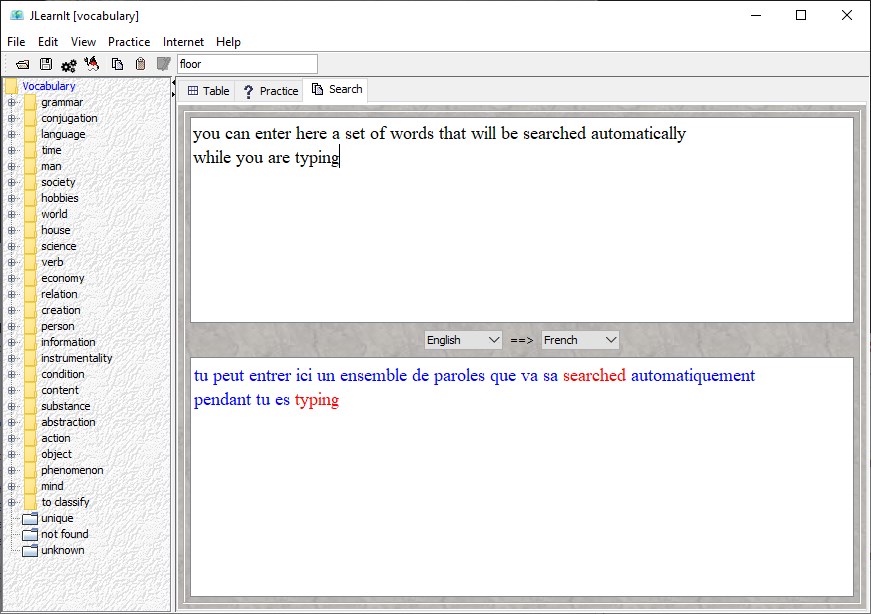Click the red untranslated word searched

594,376
